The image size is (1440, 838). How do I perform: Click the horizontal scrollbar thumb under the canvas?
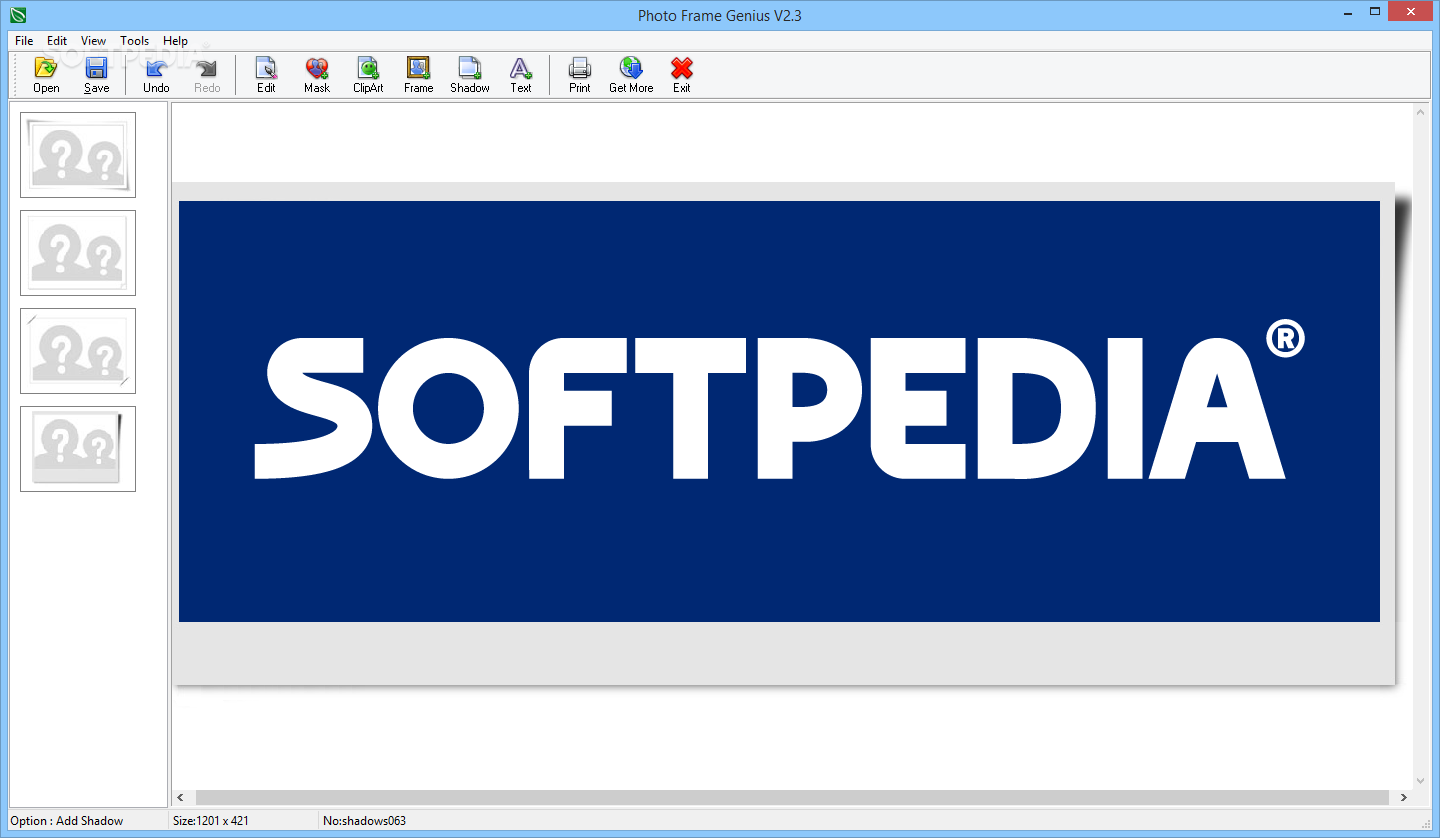coord(792,797)
